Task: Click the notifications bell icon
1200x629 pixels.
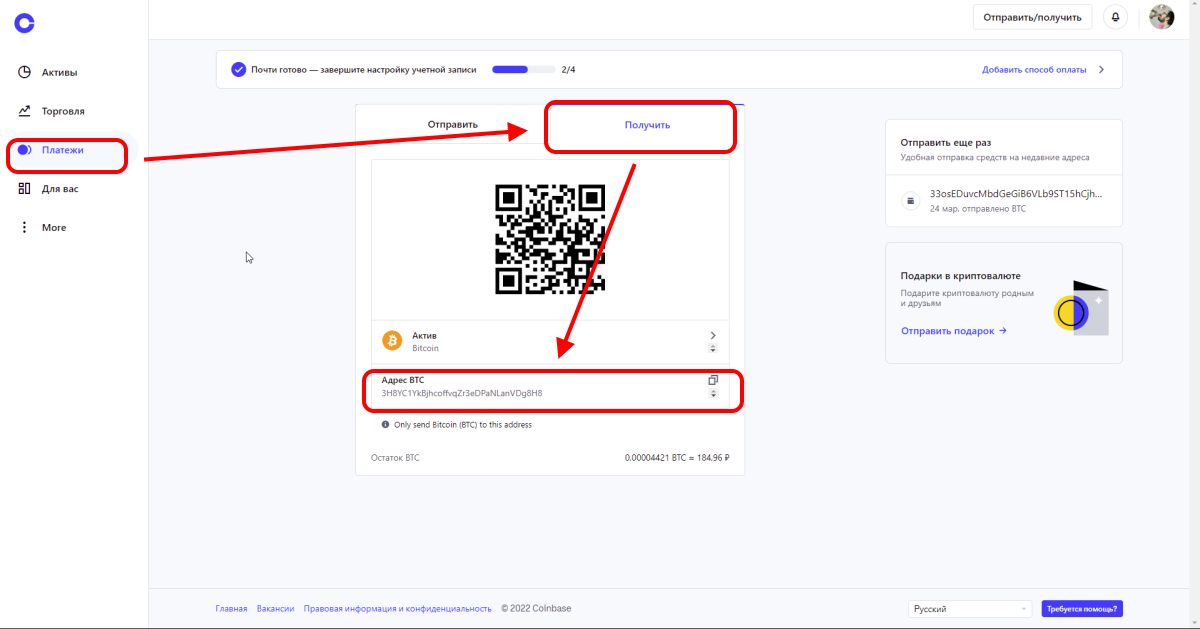Action: [1116, 17]
